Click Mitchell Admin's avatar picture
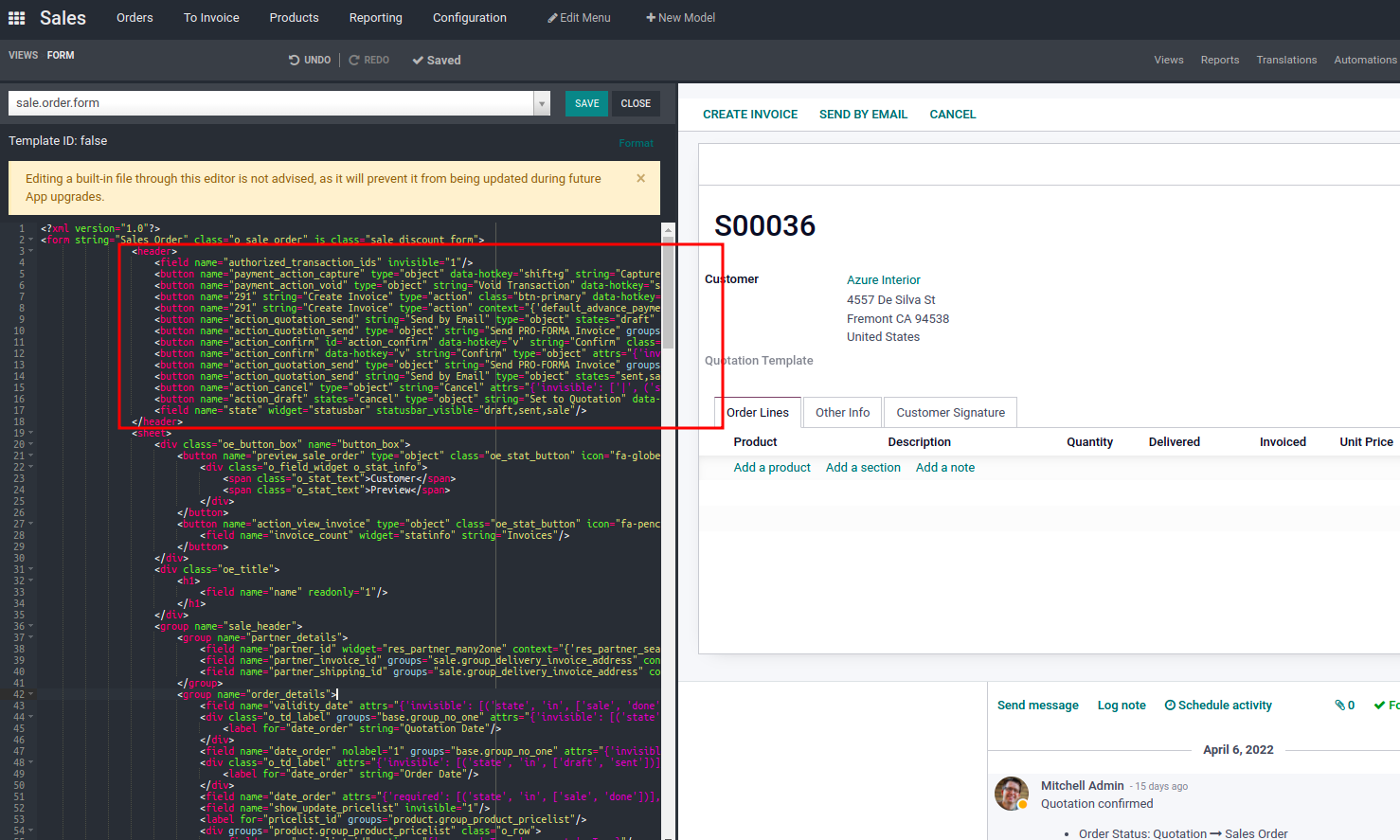This screenshot has width=1400, height=840. point(1011,794)
